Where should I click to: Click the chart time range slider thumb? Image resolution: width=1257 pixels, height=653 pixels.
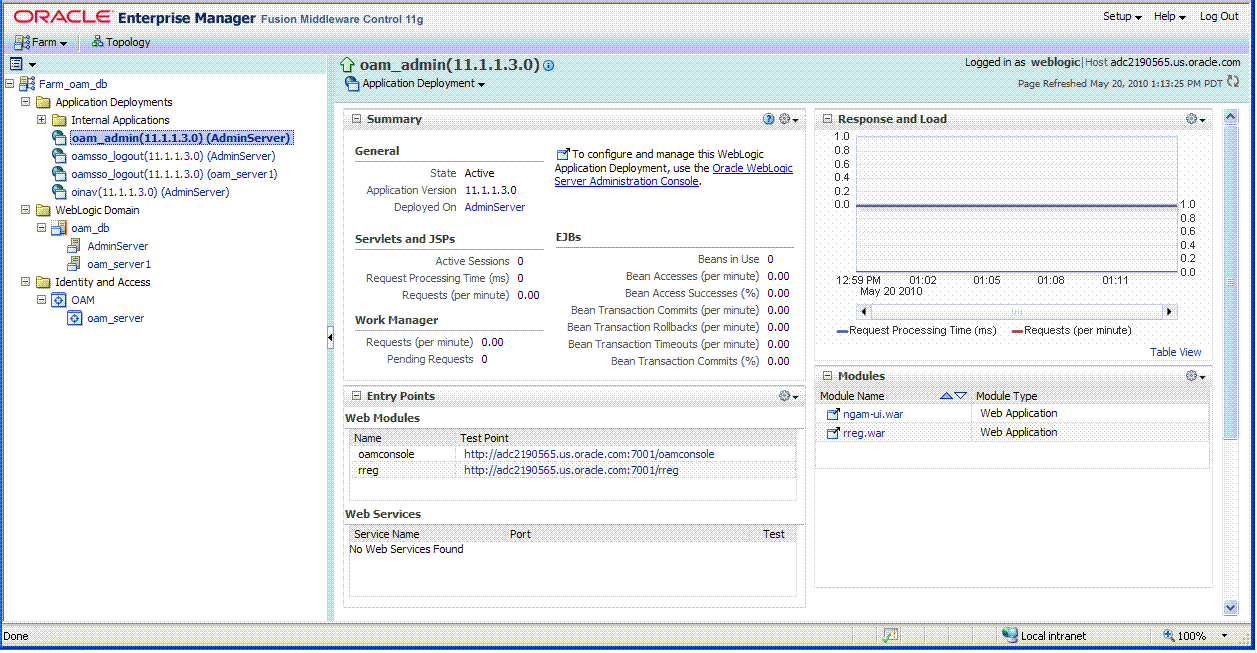(1017, 312)
